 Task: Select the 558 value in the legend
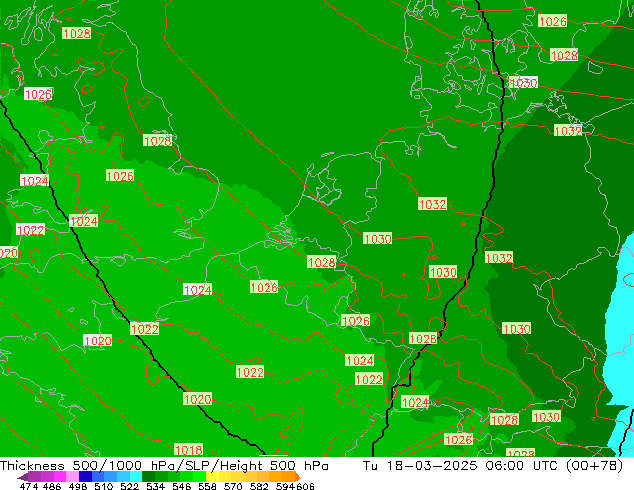(x=207, y=486)
